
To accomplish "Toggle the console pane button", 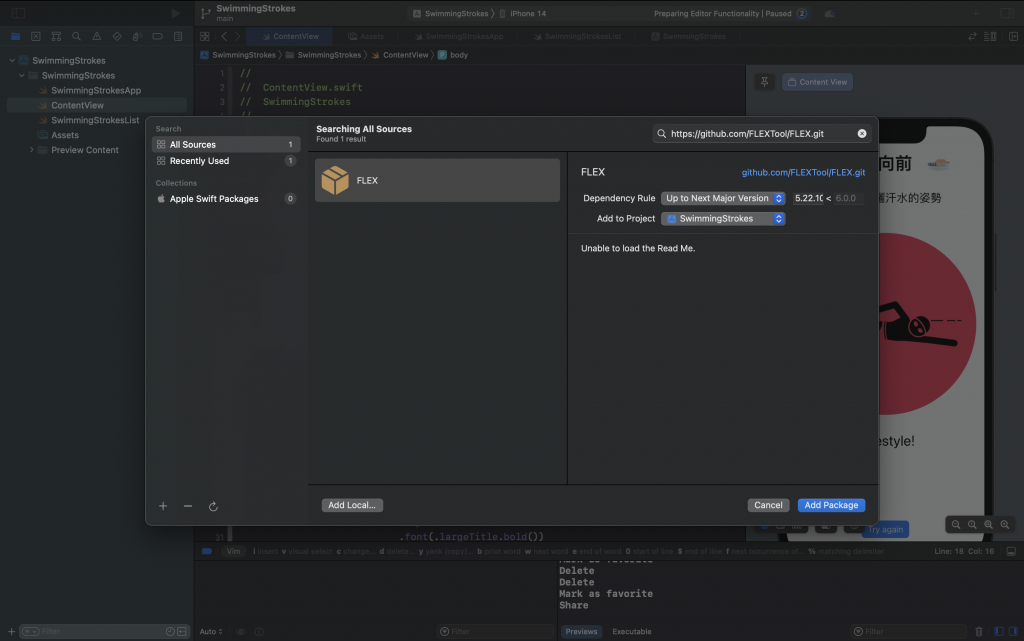I will coord(1013,631).
